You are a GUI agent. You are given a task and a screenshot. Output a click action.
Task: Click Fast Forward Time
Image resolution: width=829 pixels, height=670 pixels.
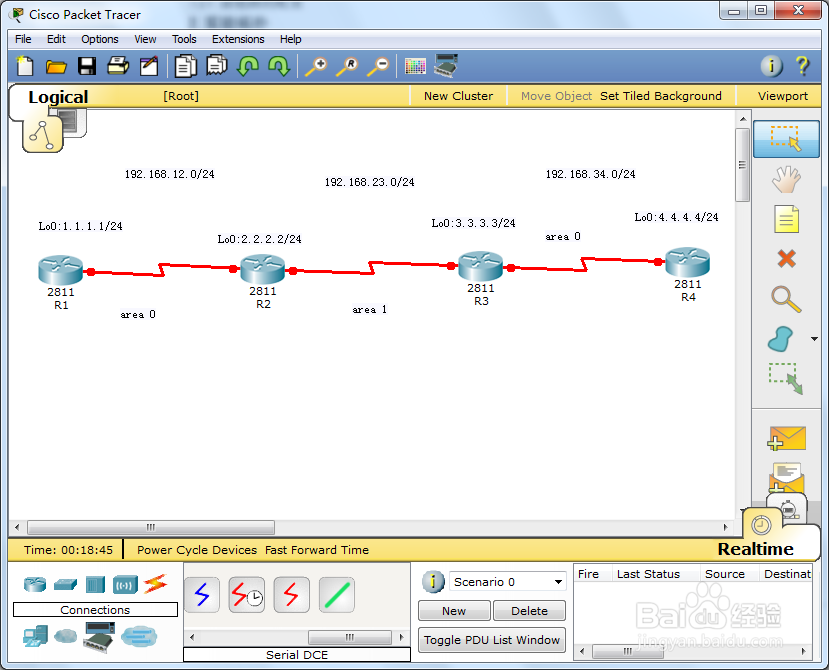[x=317, y=550]
